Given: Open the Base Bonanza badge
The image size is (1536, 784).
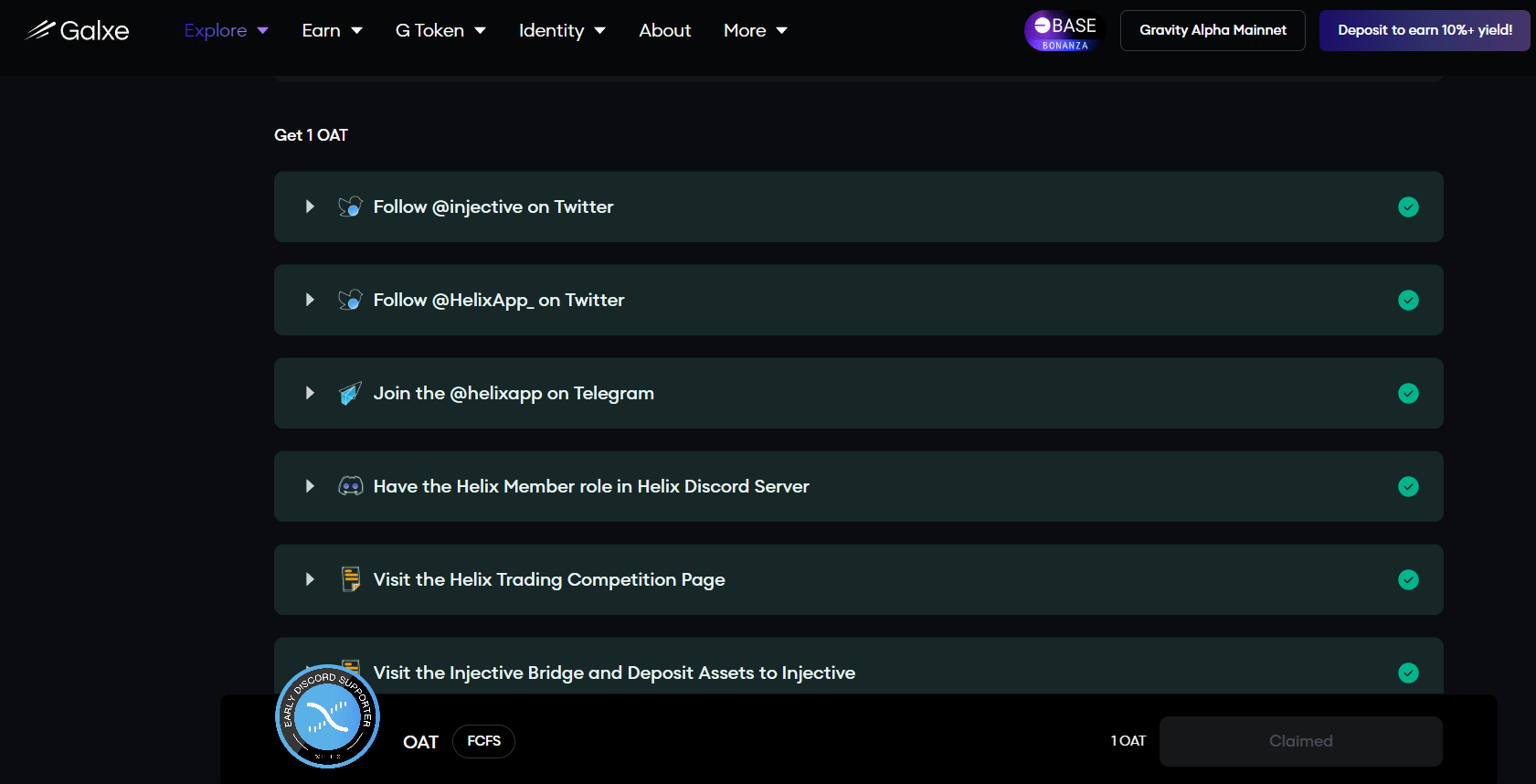Looking at the screenshot, I should (x=1065, y=30).
